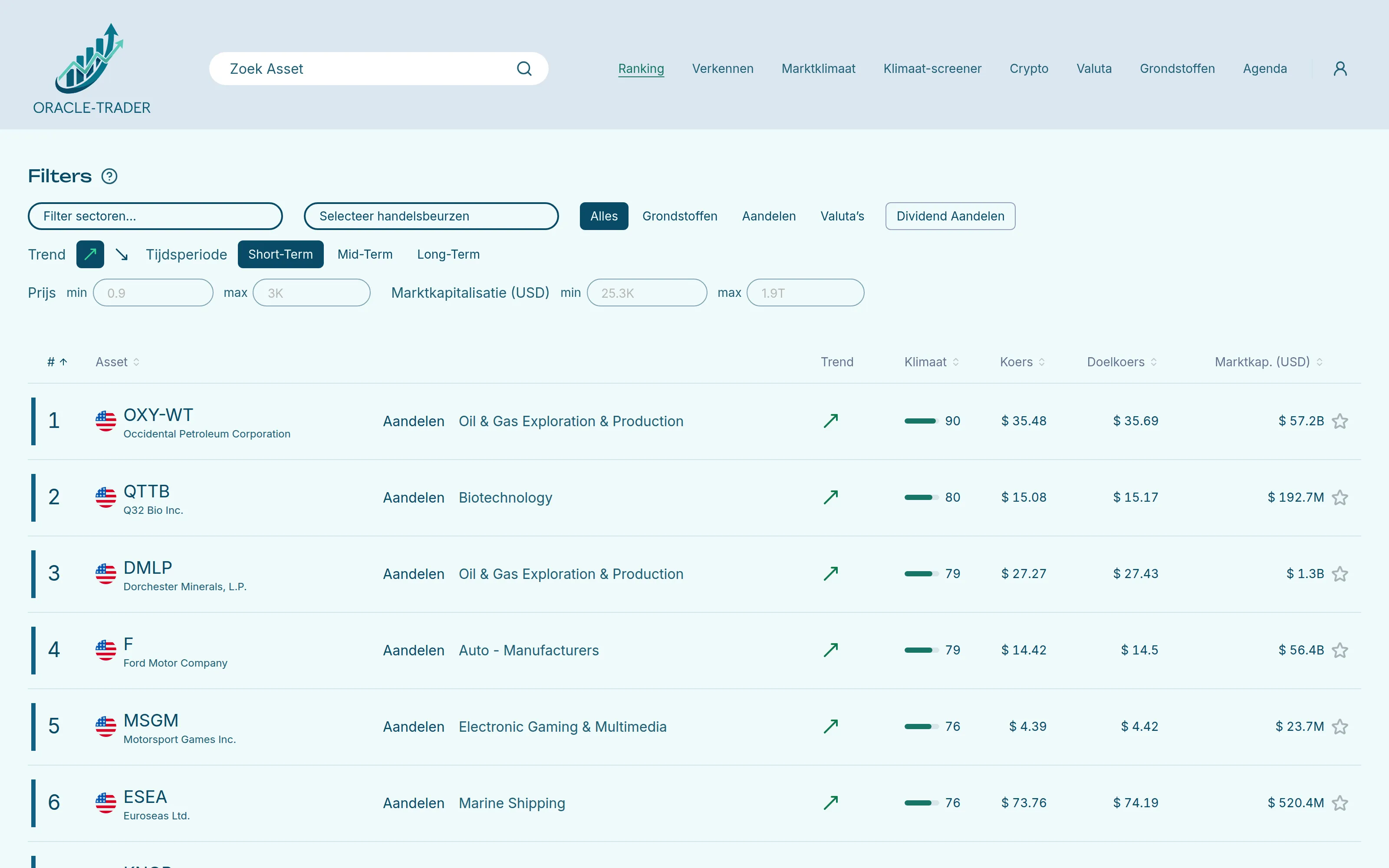Favorite DMLP using the star icon
Screen dimensions: 1389x868
click(x=1340, y=574)
